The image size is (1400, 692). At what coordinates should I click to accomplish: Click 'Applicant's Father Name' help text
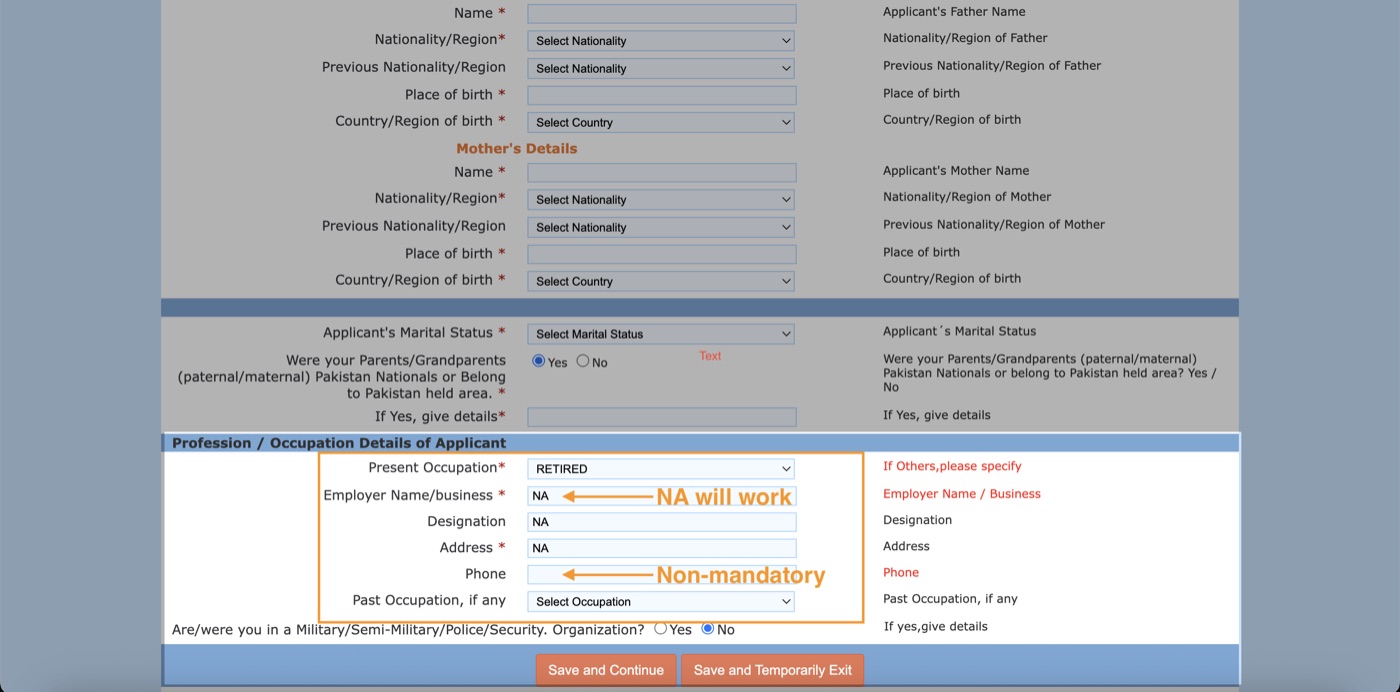[x=954, y=12]
